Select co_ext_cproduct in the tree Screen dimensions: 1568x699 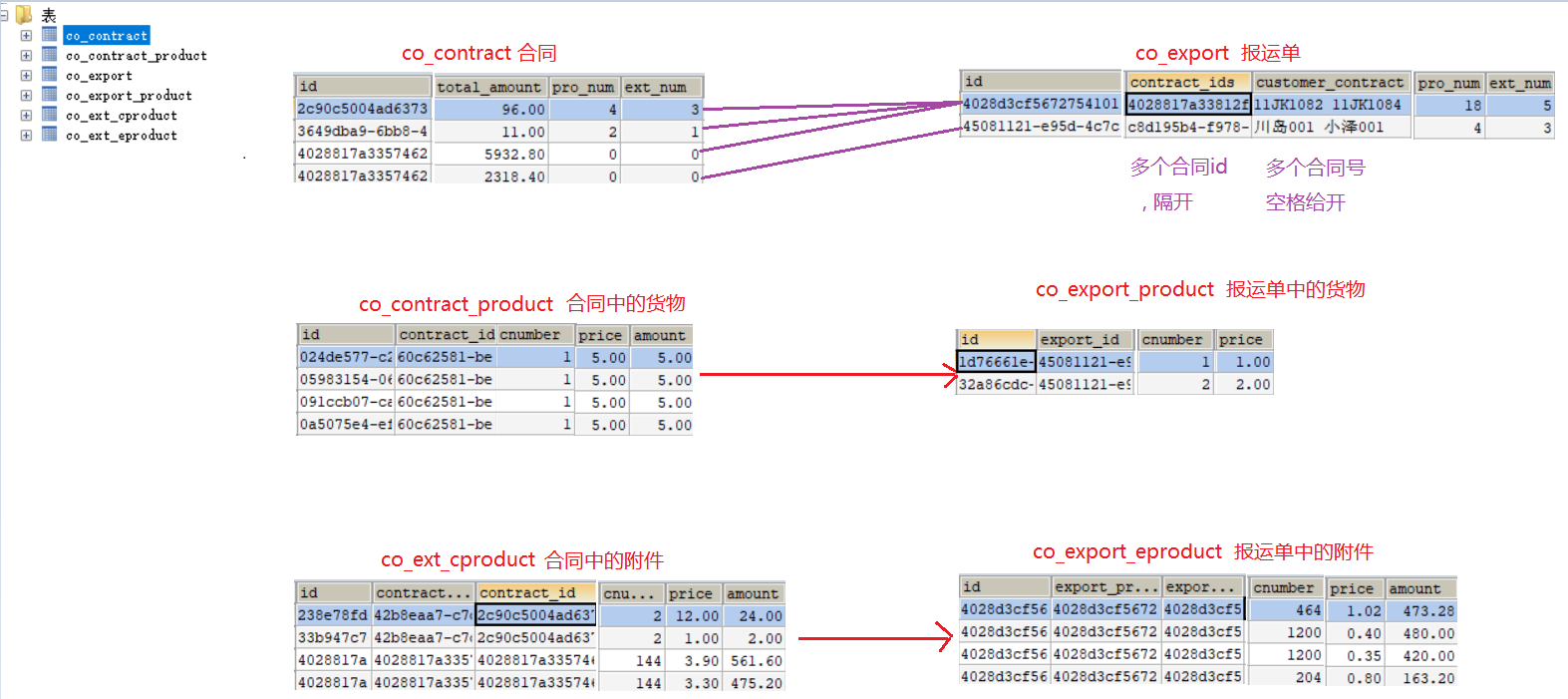coord(122,116)
